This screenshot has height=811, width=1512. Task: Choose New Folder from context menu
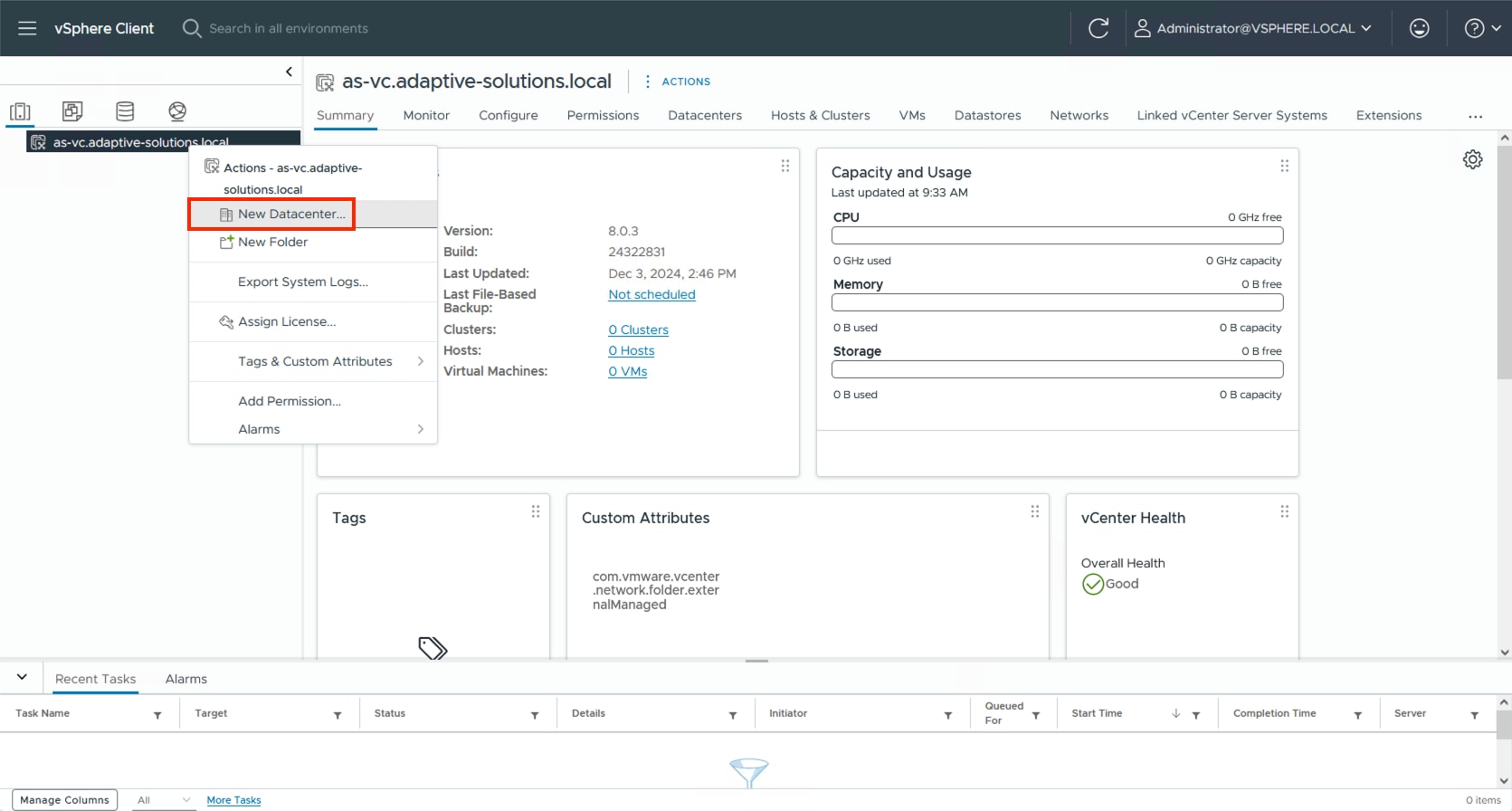[313, 242]
